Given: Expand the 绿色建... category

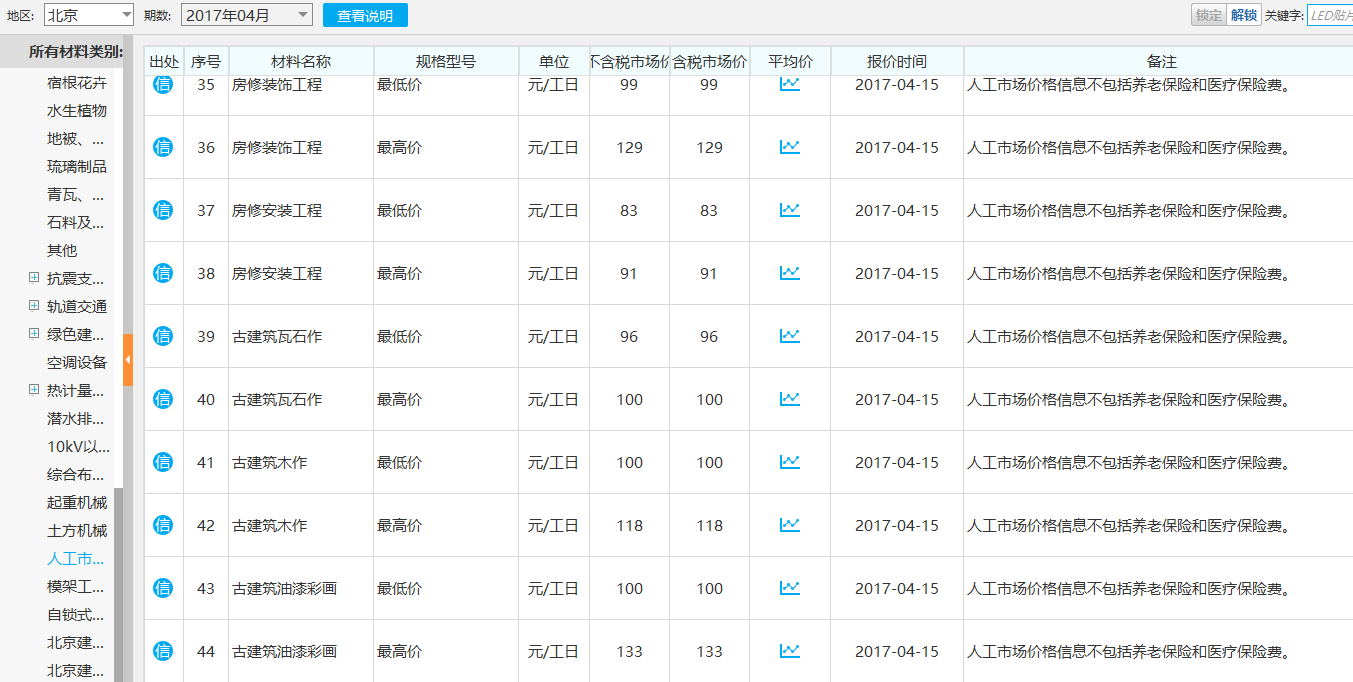Looking at the screenshot, I should click(x=34, y=334).
